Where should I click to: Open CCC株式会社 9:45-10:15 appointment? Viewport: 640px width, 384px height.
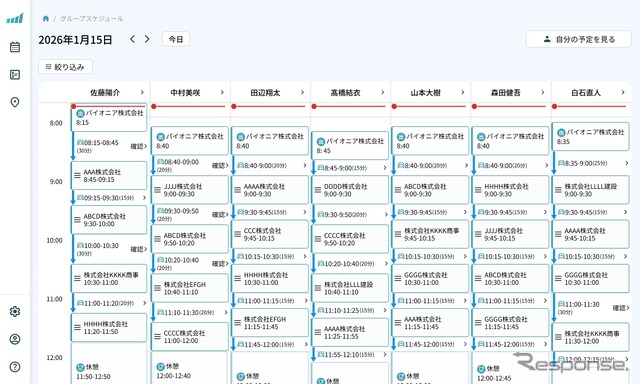270,234
